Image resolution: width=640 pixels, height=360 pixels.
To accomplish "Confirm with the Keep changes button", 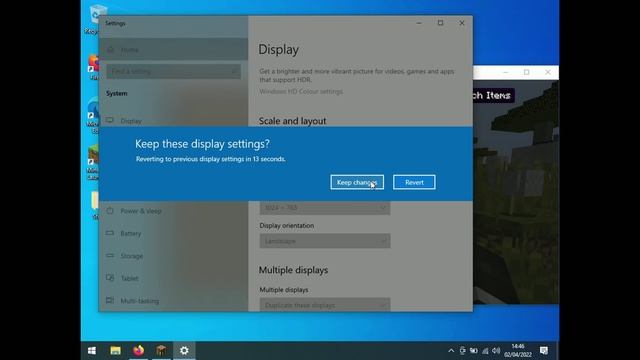I will pos(357,182).
